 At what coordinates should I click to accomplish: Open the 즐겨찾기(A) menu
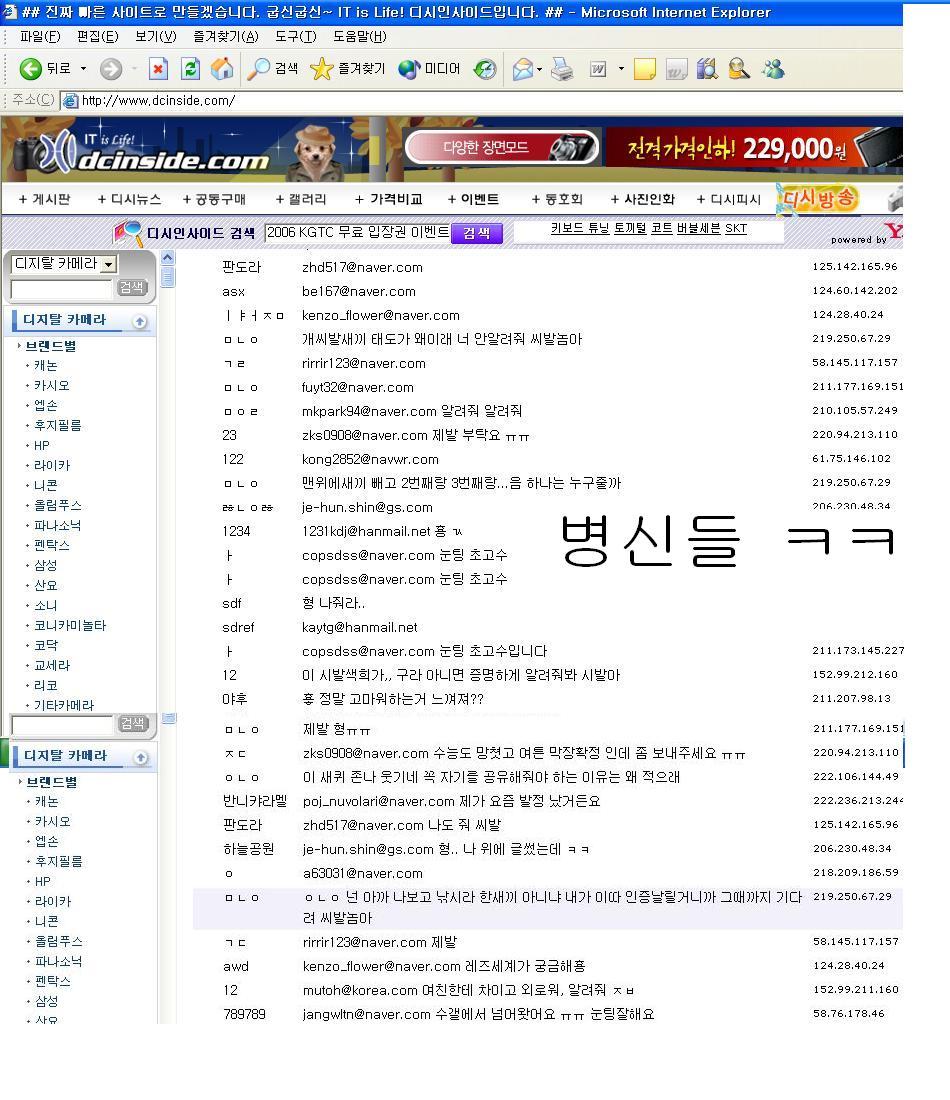click(226, 36)
